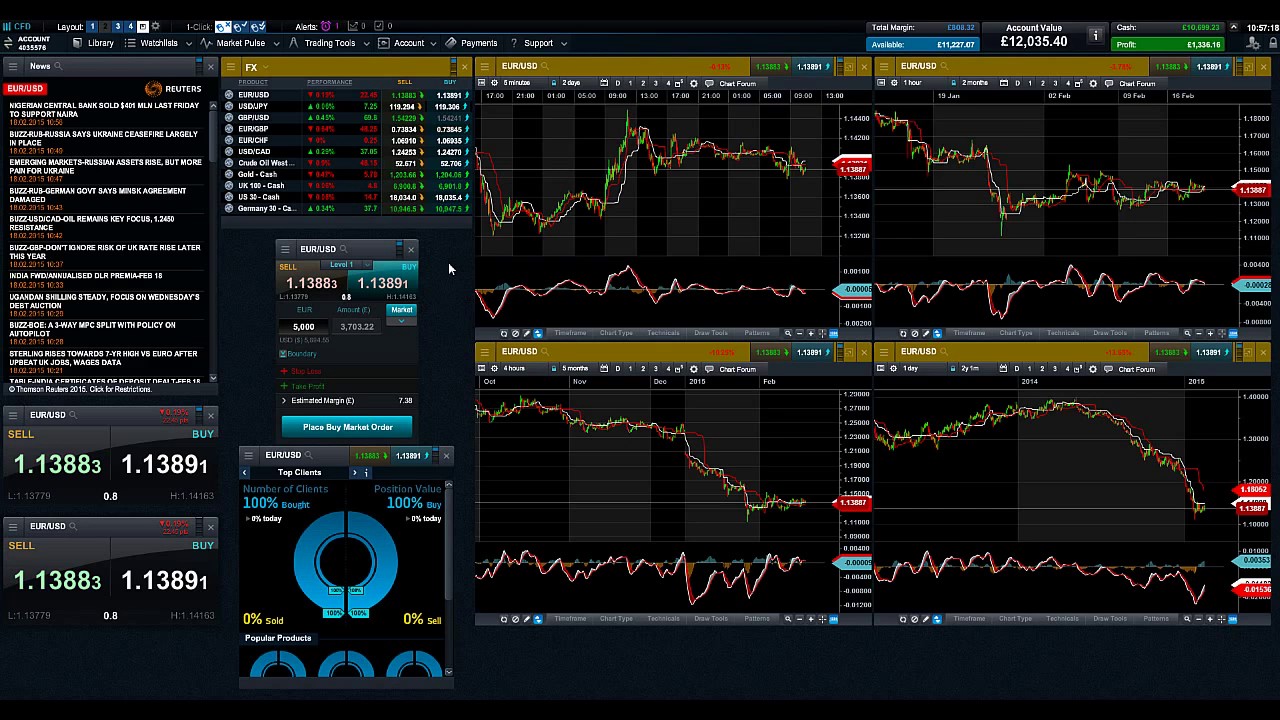
Task: Open Sterling rises 7-yr high headline
Action: (x=104, y=358)
